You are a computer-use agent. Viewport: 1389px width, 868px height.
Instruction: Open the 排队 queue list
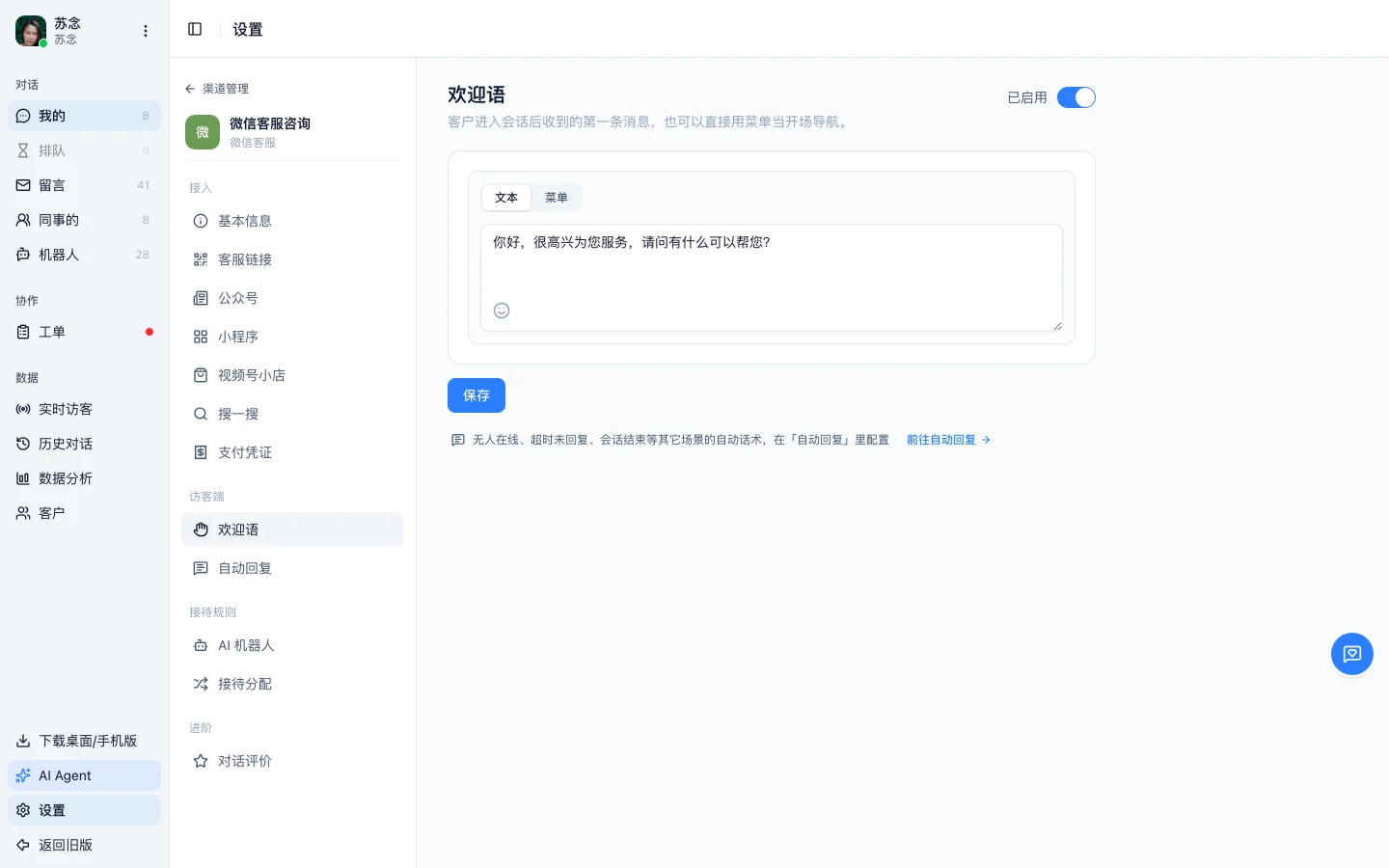[x=84, y=150]
